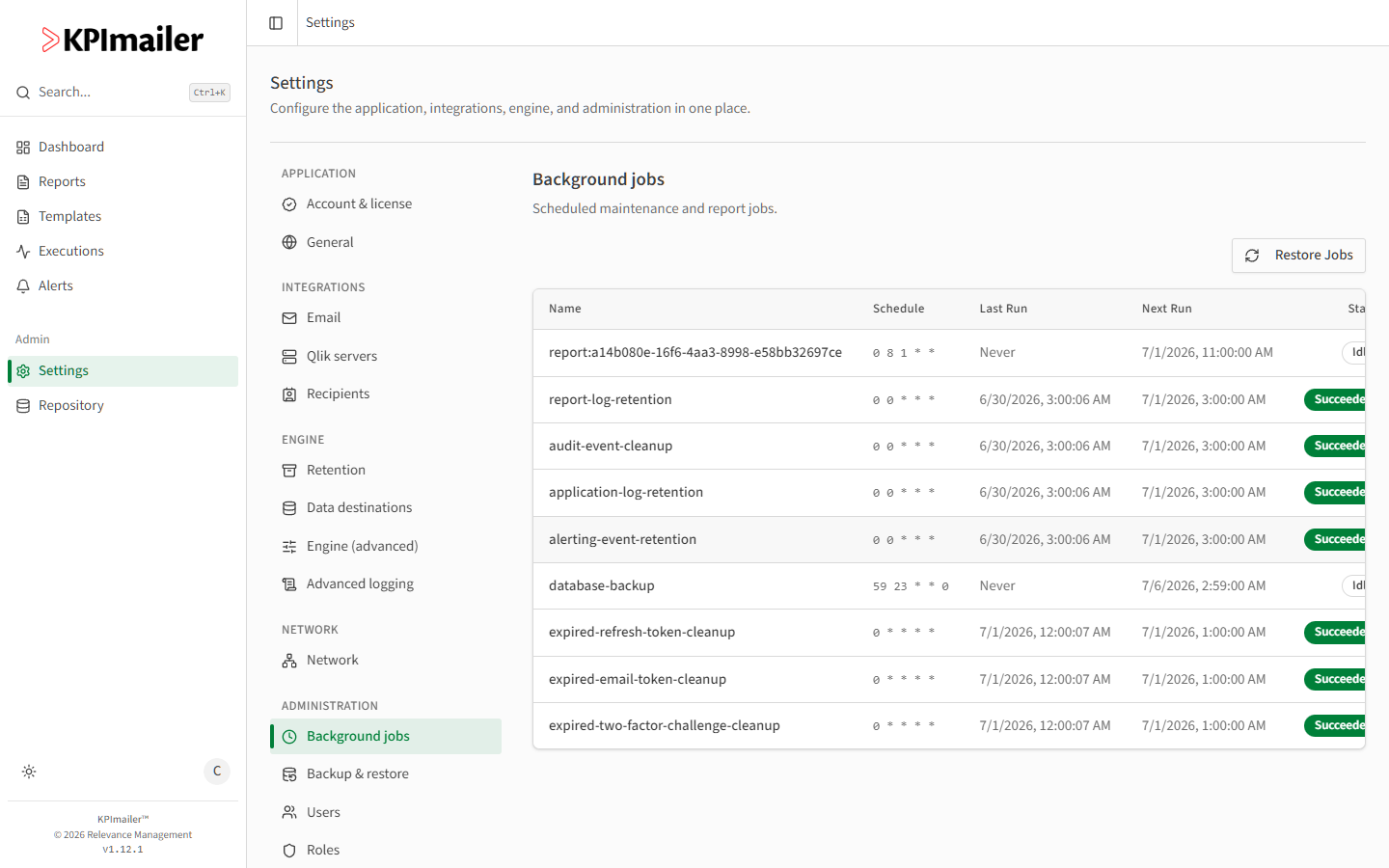
Task: Click the Account & license badge icon
Action: (289, 204)
